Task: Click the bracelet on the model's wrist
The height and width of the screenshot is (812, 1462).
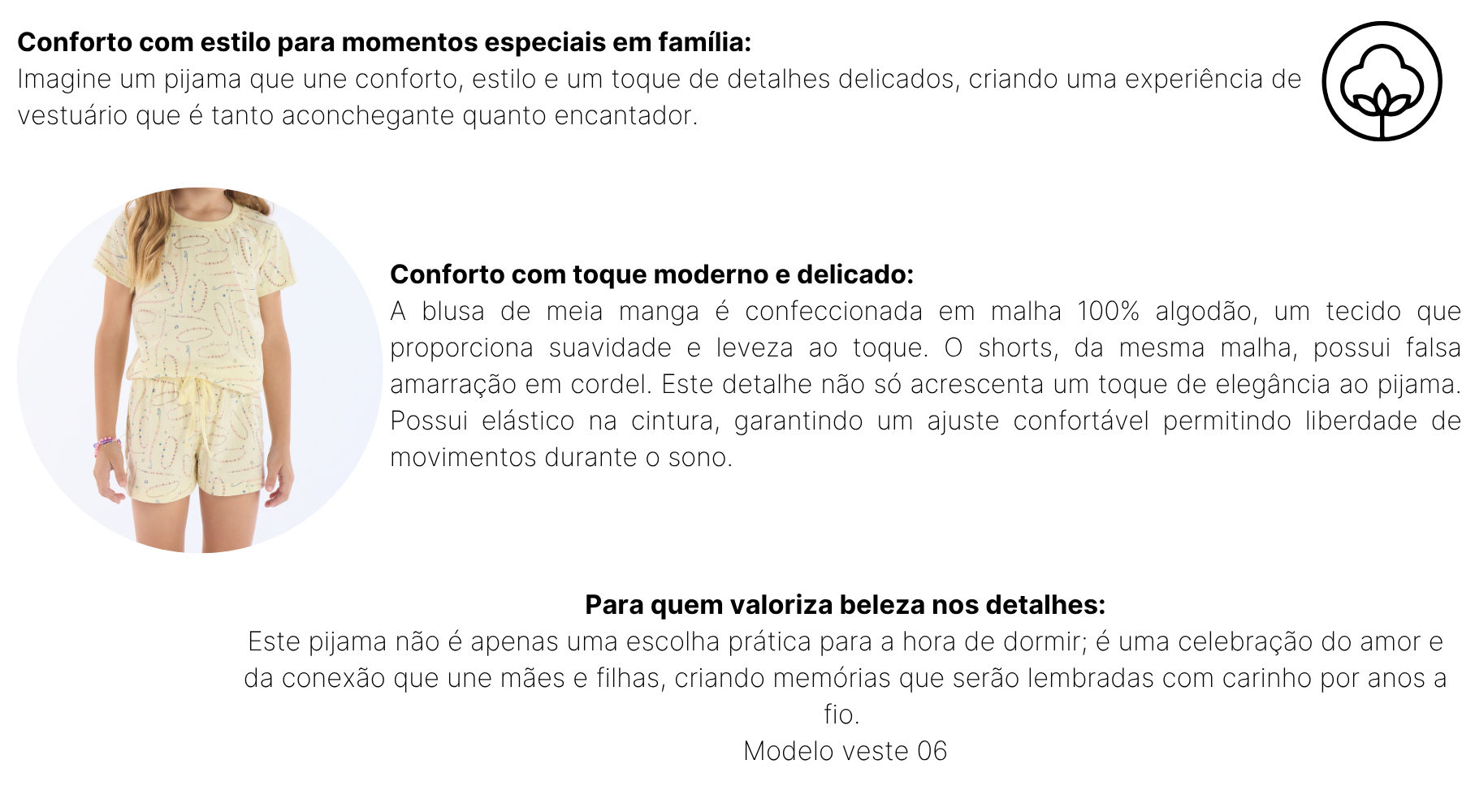Action: [x=106, y=445]
